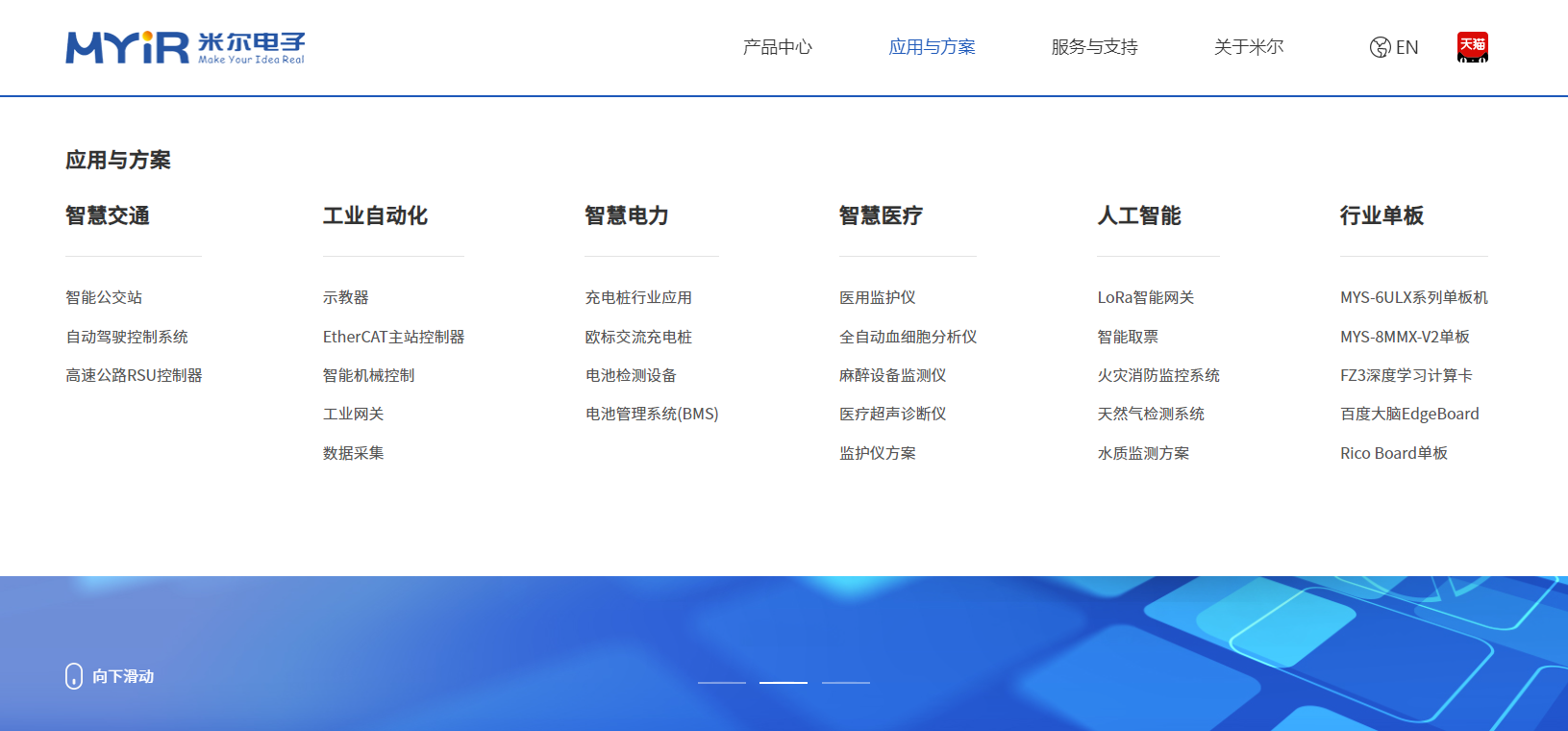Image resolution: width=1568 pixels, height=731 pixels.
Task: Open Rico Board单板 link
Action: pyautogui.click(x=1393, y=453)
